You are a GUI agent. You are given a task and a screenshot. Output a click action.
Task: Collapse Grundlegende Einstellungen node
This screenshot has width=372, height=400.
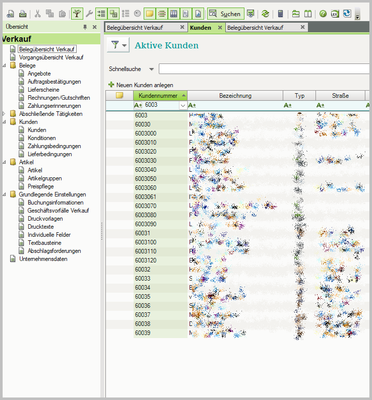[x=5, y=194]
